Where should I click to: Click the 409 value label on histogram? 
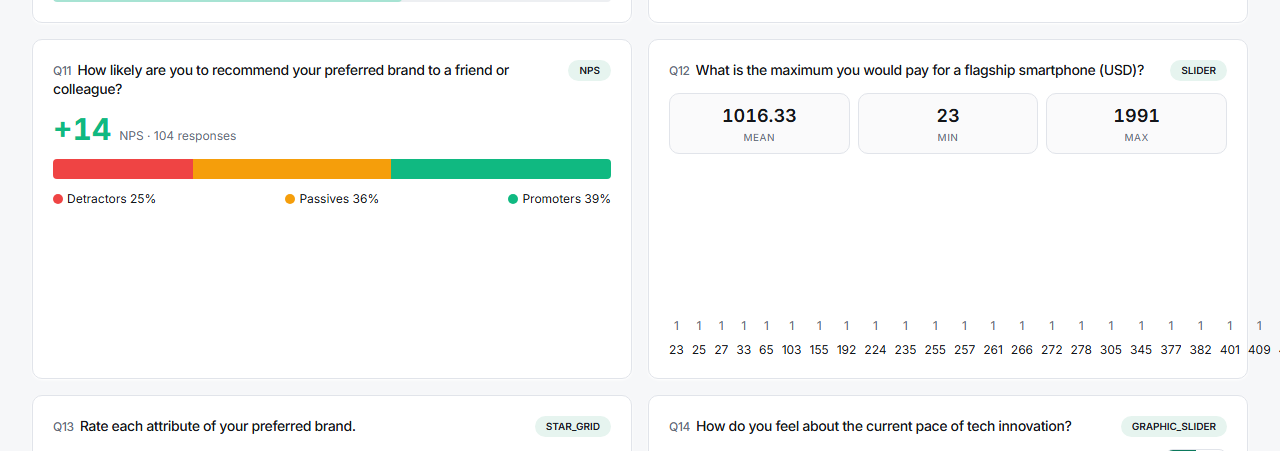(1259, 350)
